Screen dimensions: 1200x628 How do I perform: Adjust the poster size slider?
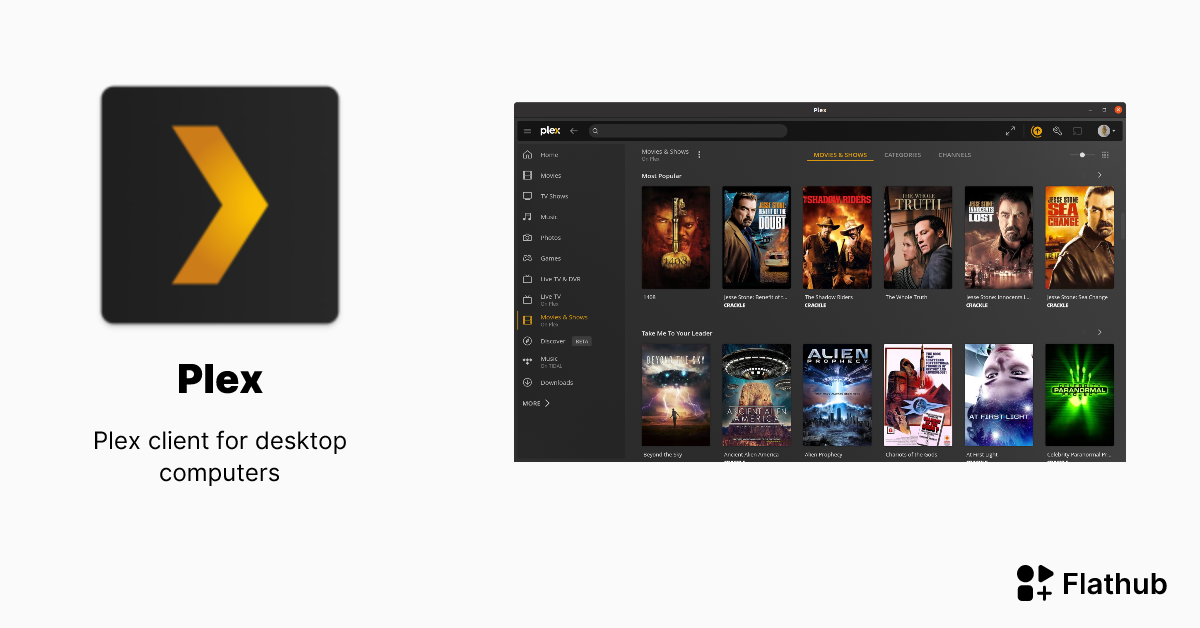(x=1082, y=155)
